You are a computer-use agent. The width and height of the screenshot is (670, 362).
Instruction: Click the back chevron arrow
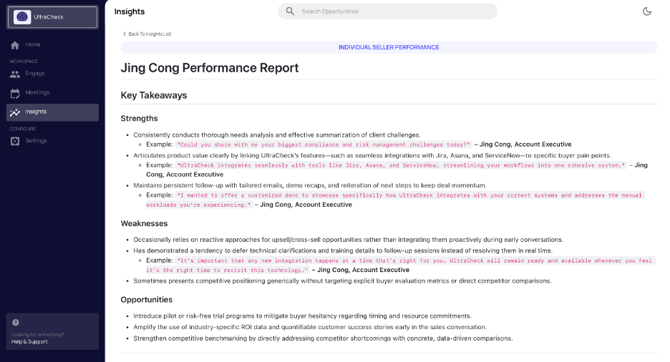(x=124, y=34)
